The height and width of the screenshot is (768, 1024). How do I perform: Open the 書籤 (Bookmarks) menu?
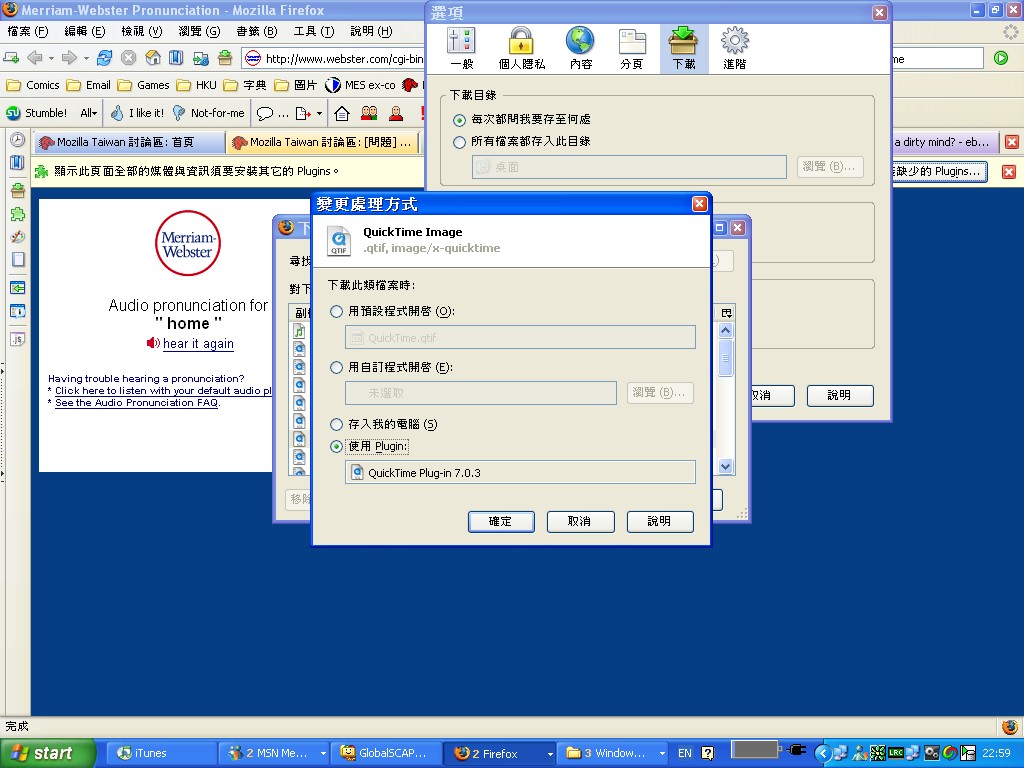click(x=256, y=31)
